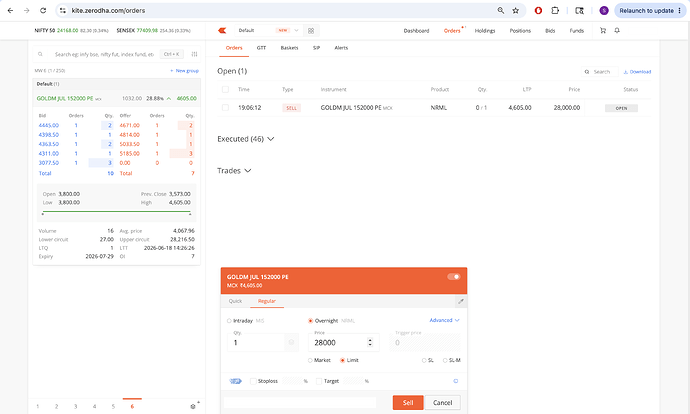Go to the Dashboard menu
This screenshot has height=414, width=690.
(416, 31)
